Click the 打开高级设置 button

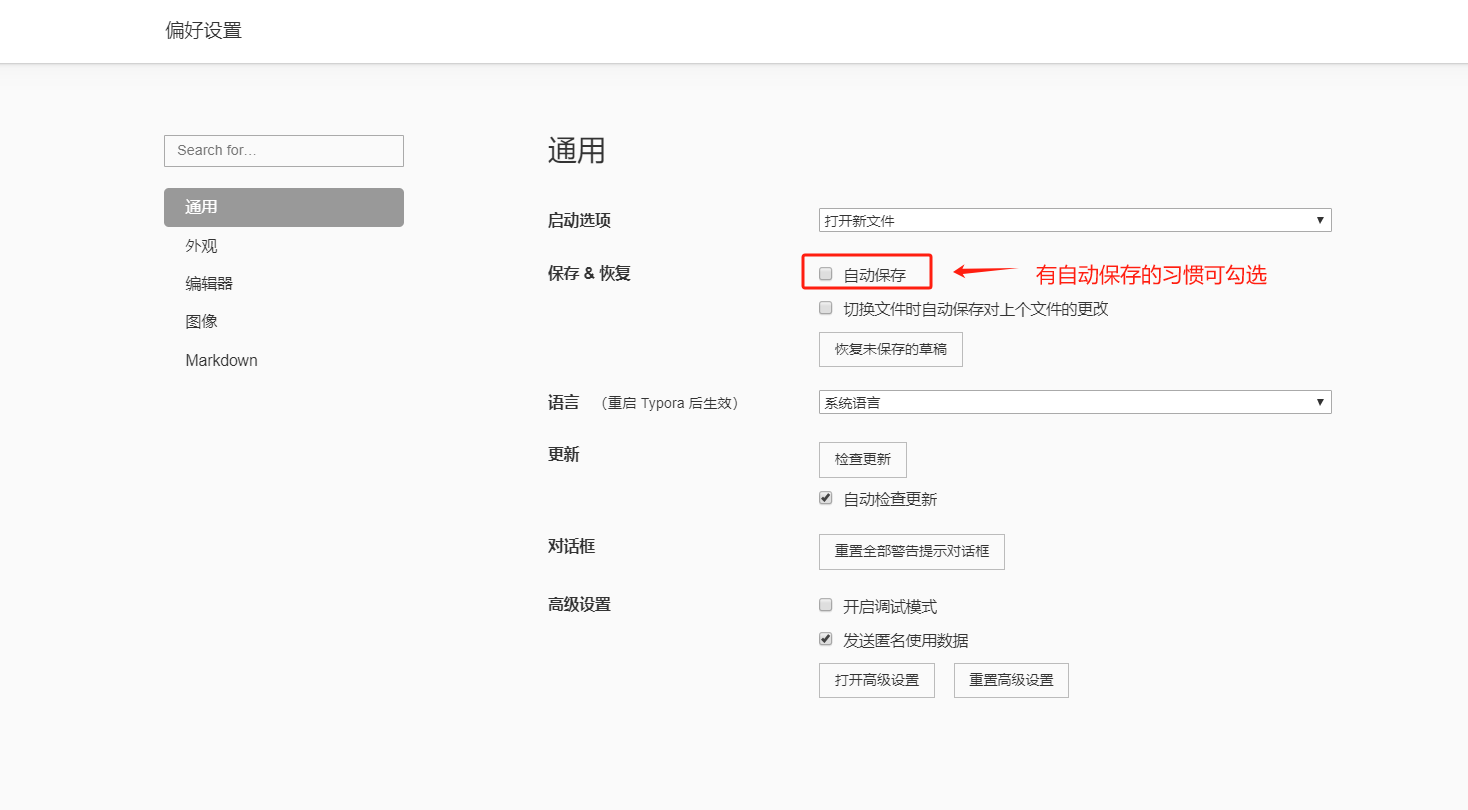876,680
